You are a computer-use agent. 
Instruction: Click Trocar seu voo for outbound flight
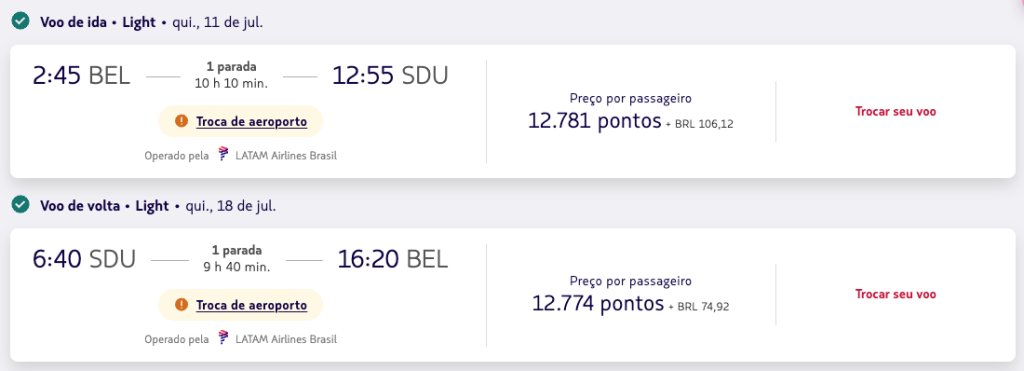(x=895, y=112)
